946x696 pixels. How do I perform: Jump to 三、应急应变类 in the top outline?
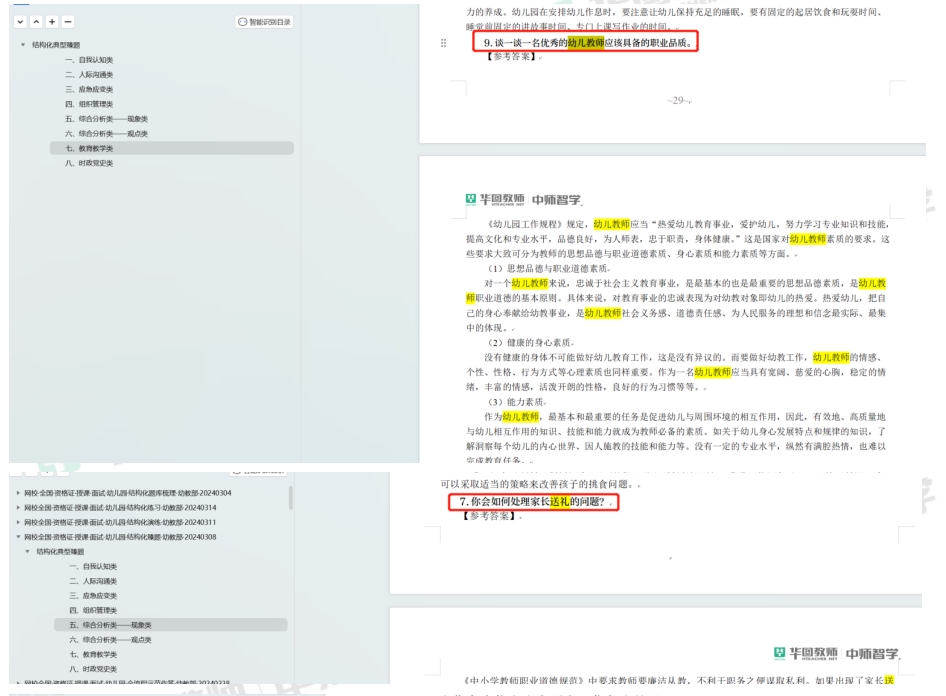pos(88,90)
